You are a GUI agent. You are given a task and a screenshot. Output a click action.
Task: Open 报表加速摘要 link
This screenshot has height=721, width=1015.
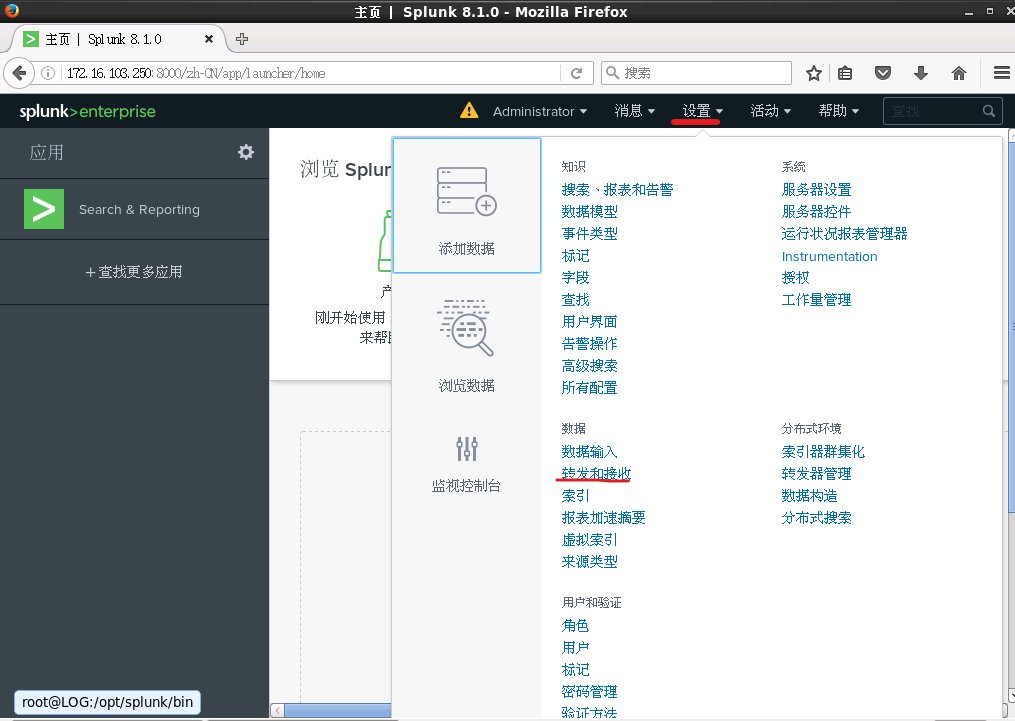[603, 518]
